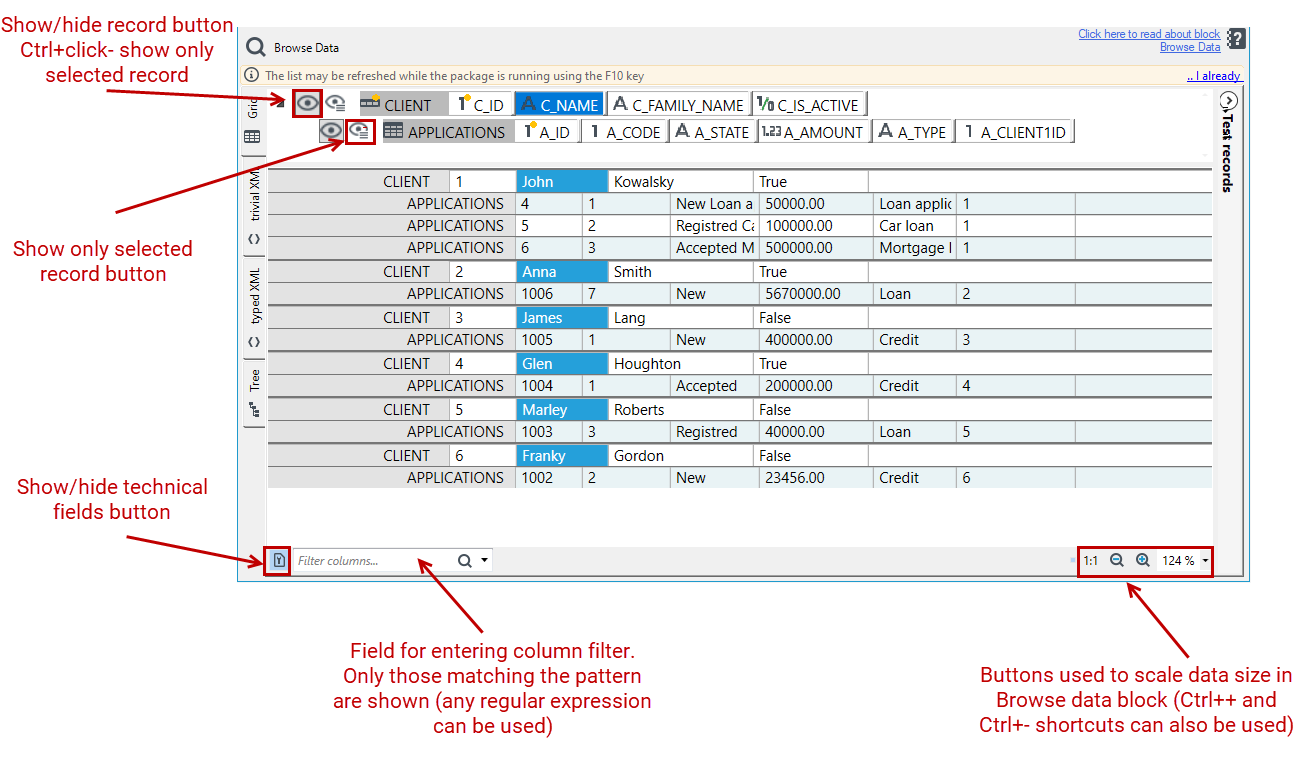Image resolution: width=1309 pixels, height=758 pixels.
Task: Select the C_ID column header
Action: [481, 104]
